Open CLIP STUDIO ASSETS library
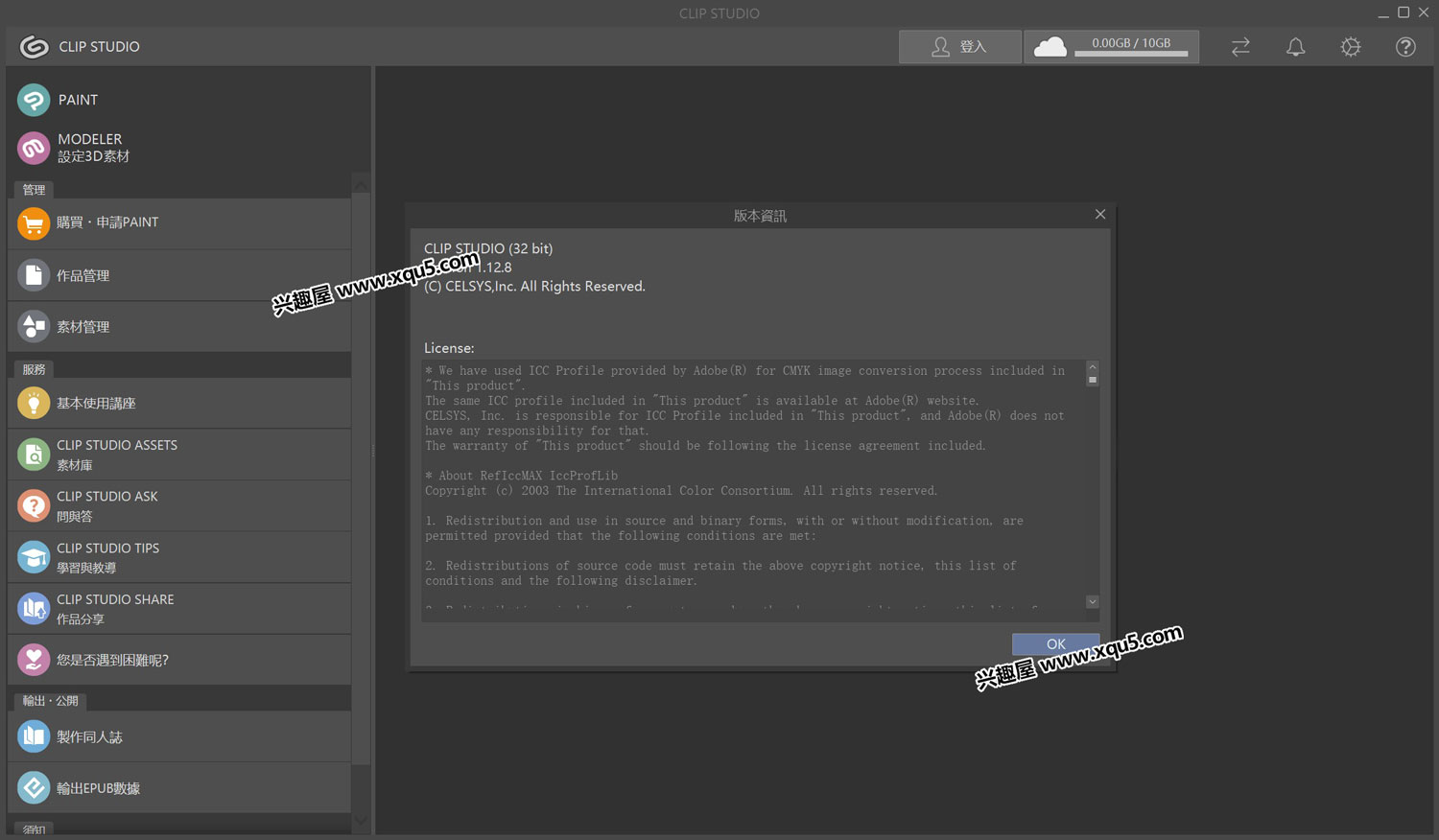The width and height of the screenshot is (1439, 840). [179, 455]
